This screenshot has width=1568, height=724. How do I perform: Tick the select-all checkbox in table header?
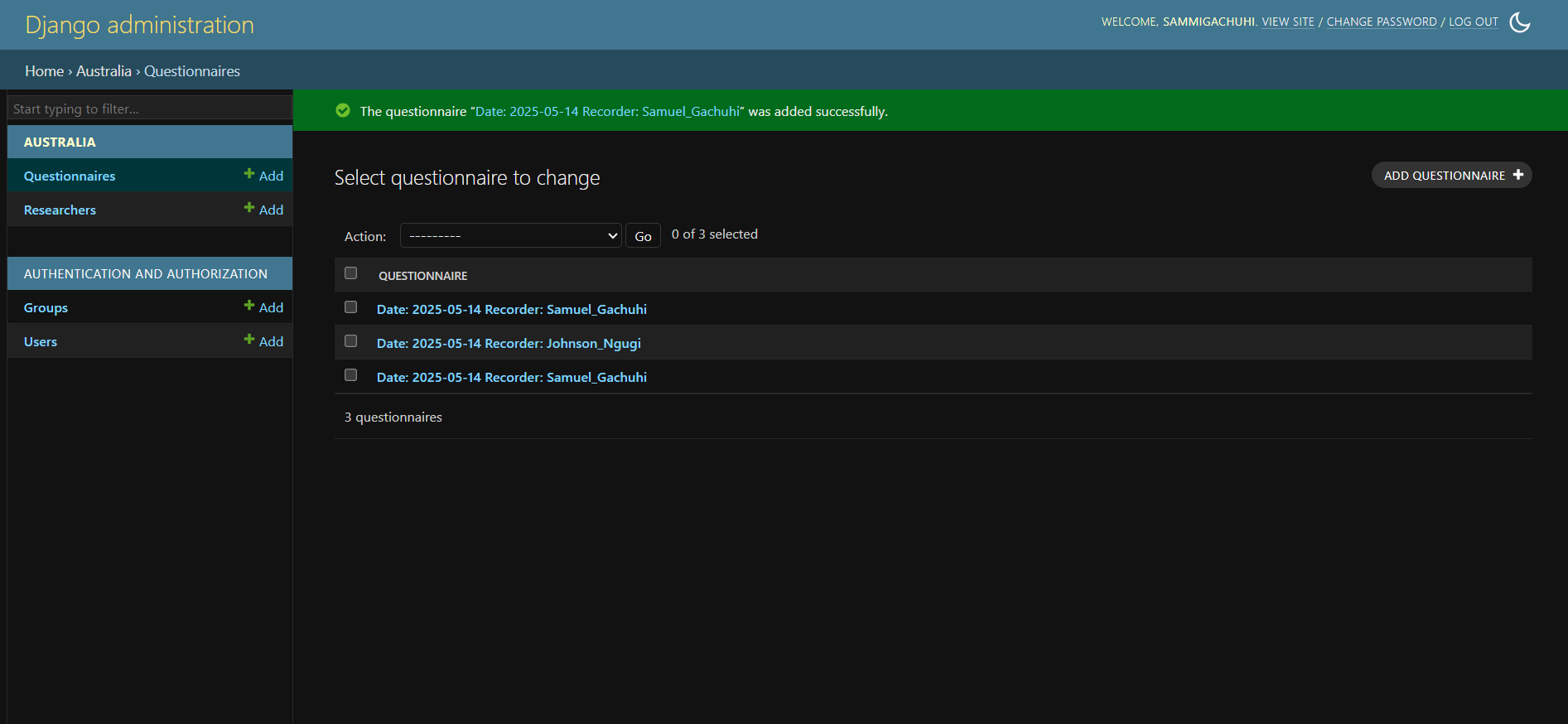tap(351, 273)
